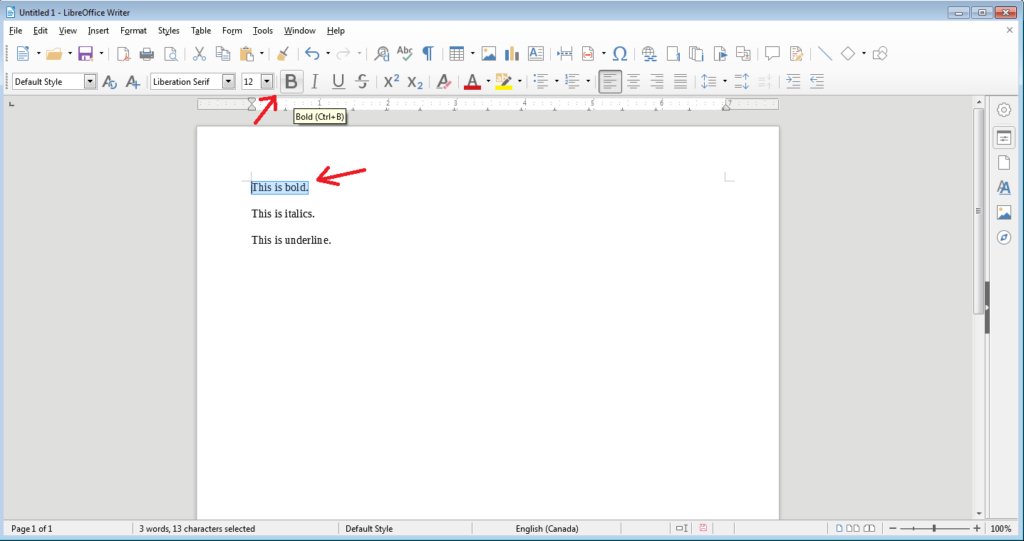Toggle Underline formatting
The image size is (1024, 541).
pyautogui.click(x=338, y=82)
